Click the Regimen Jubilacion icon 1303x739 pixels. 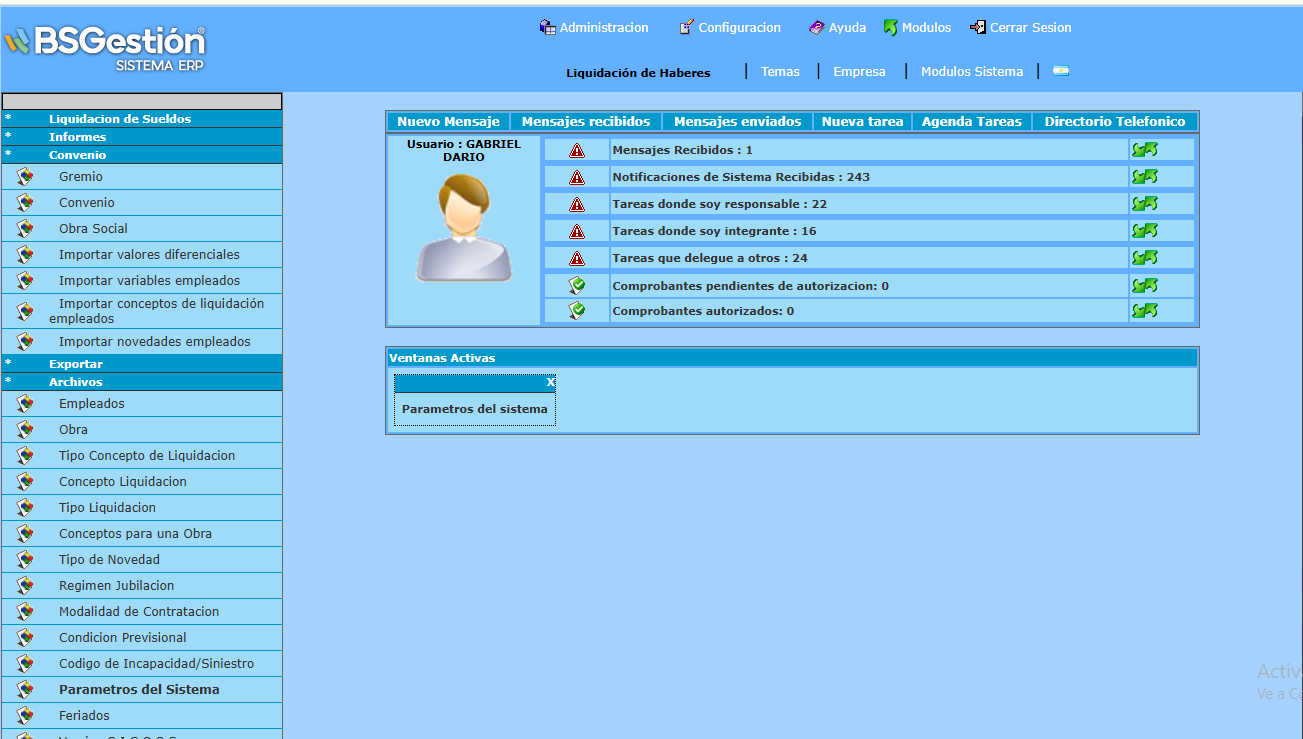tap(26, 585)
